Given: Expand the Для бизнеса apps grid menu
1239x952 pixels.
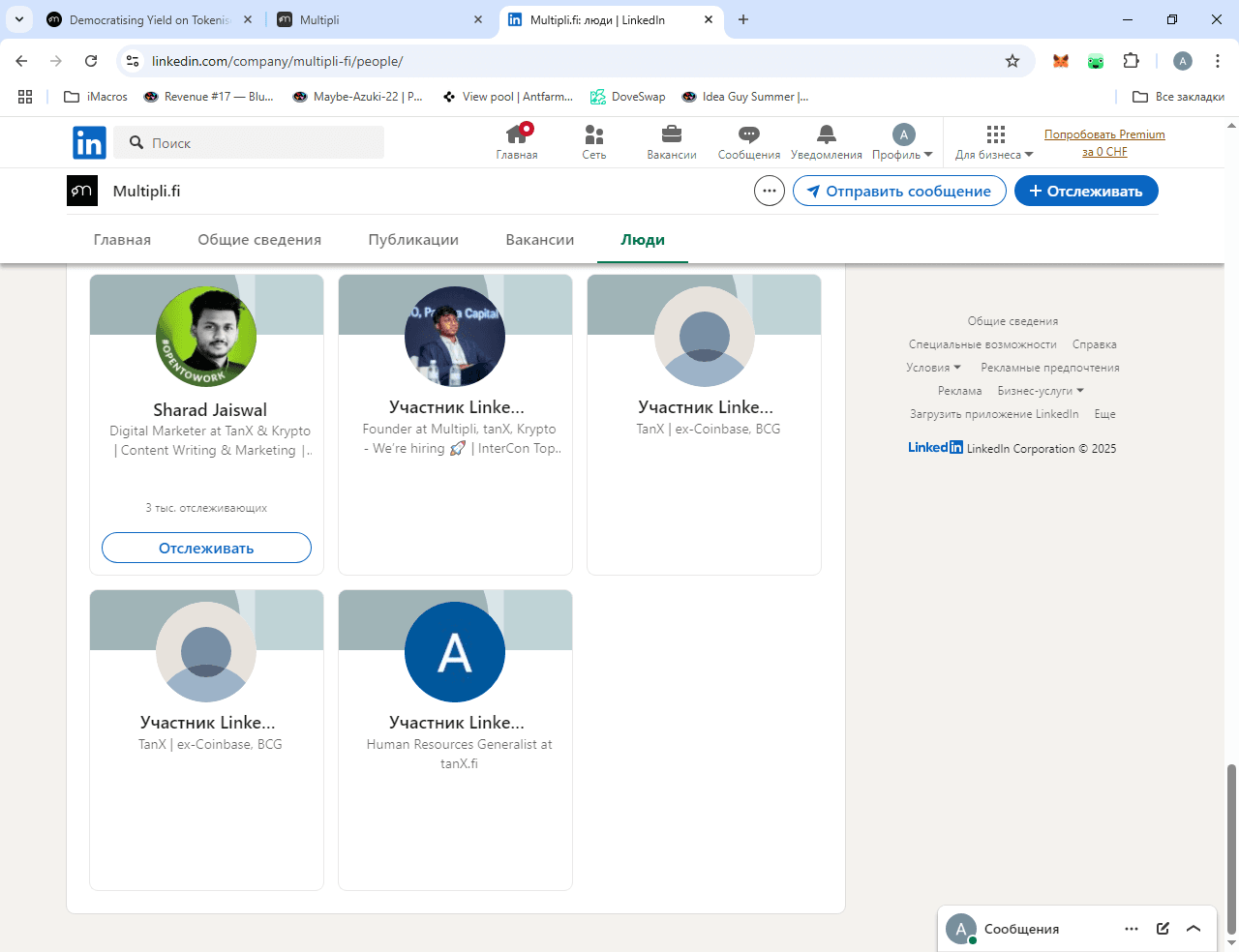Looking at the screenshot, I should (x=994, y=142).
